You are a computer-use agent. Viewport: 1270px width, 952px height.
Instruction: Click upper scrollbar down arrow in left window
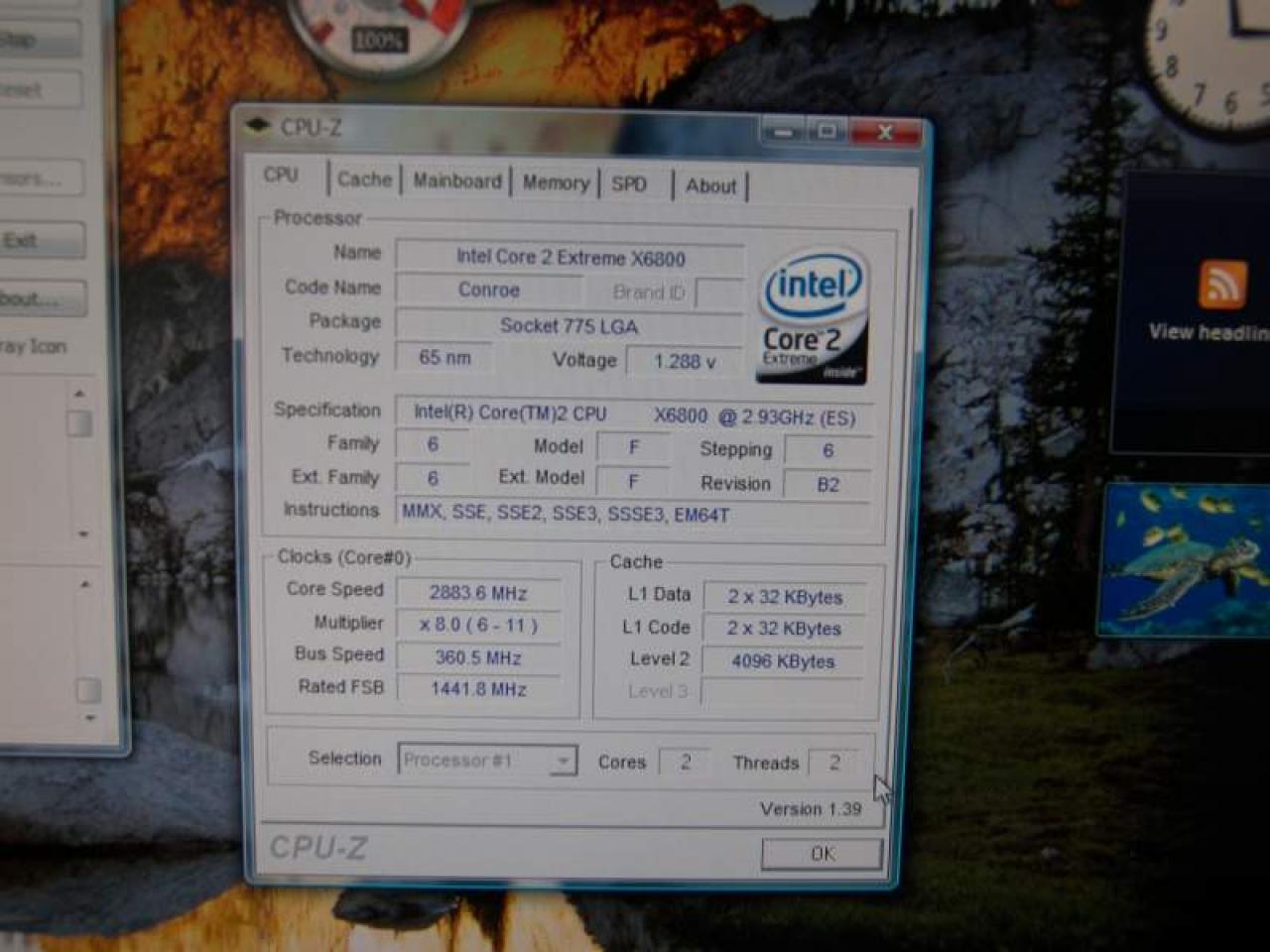(83, 535)
